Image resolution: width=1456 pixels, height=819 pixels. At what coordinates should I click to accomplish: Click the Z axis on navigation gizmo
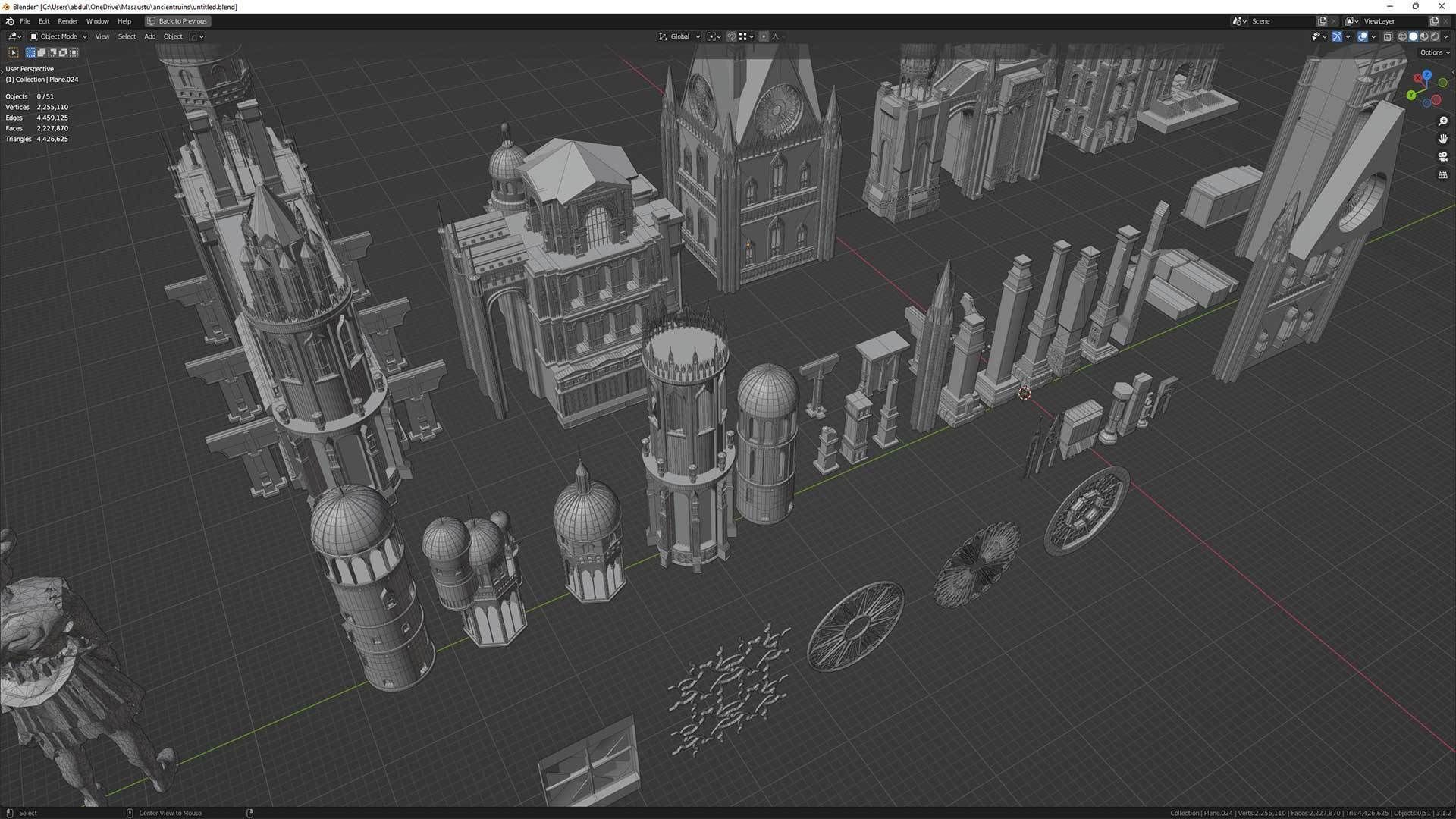tap(1427, 74)
